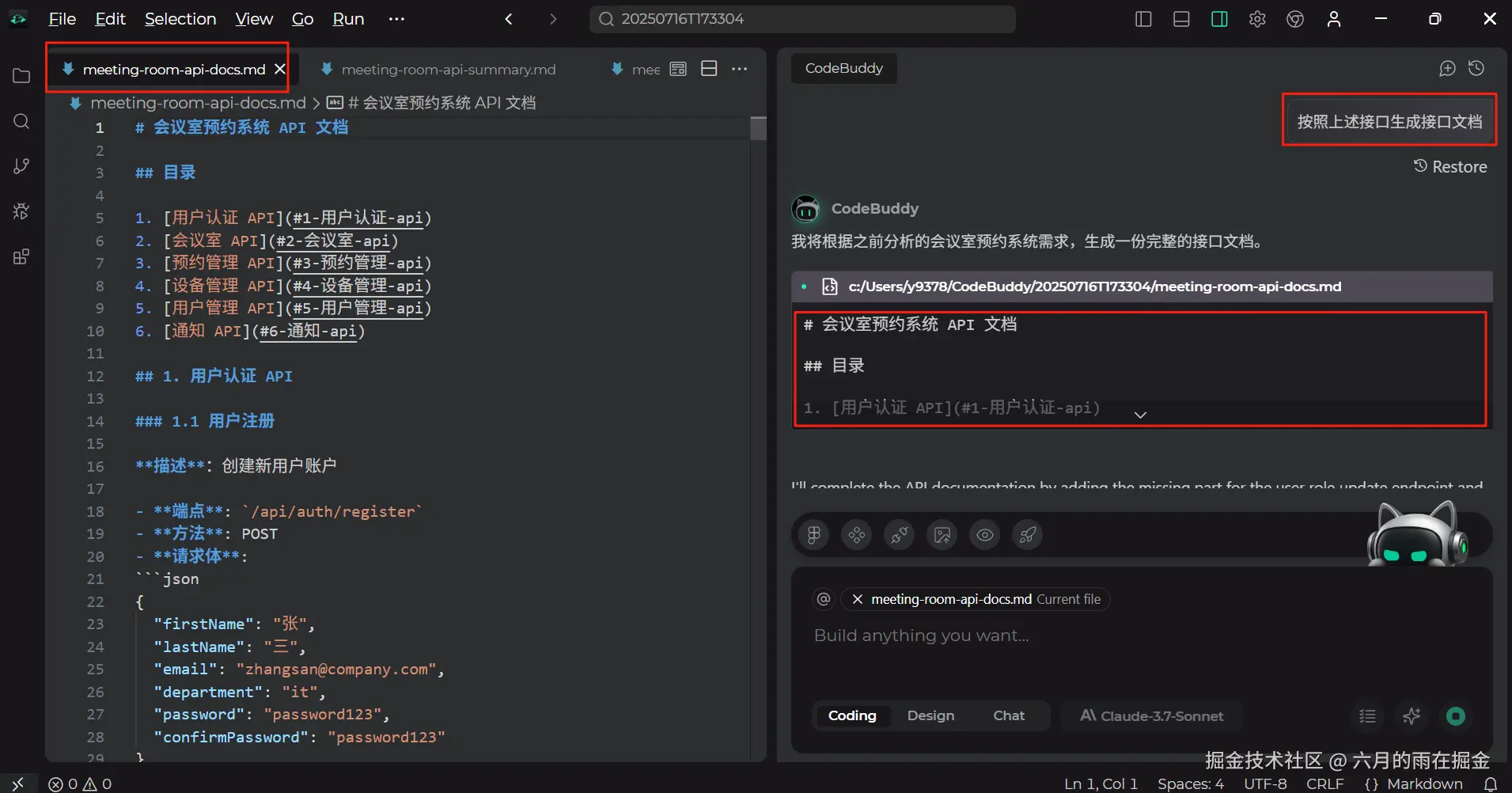Click the rocket deploy icon in chat toolbar

[x=1028, y=535]
